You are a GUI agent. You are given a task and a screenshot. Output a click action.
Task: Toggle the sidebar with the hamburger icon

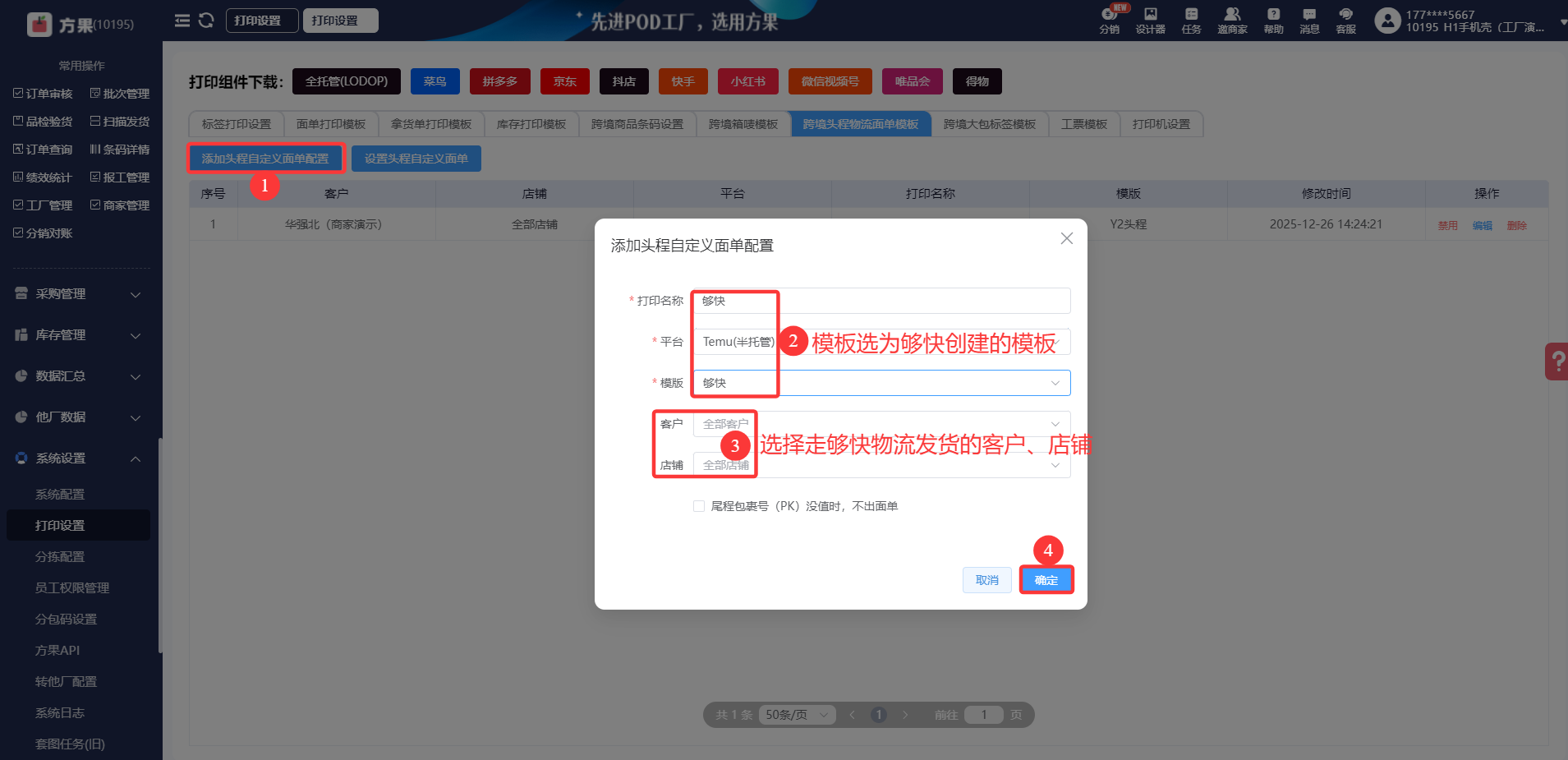click(182, 21)
